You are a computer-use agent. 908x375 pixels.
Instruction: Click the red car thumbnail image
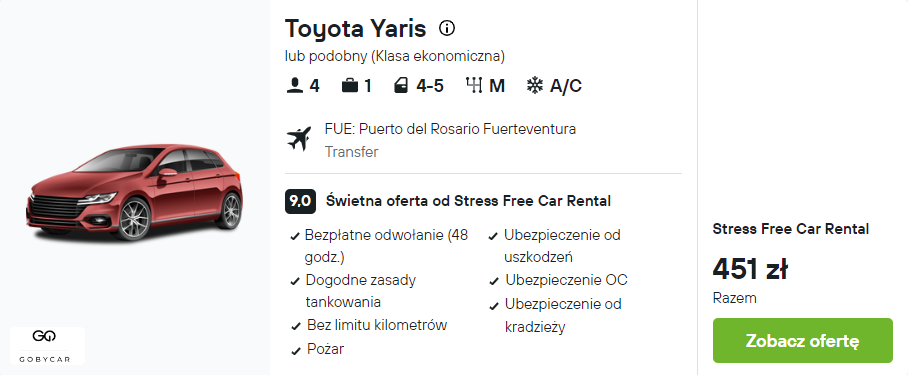point(134,191)
